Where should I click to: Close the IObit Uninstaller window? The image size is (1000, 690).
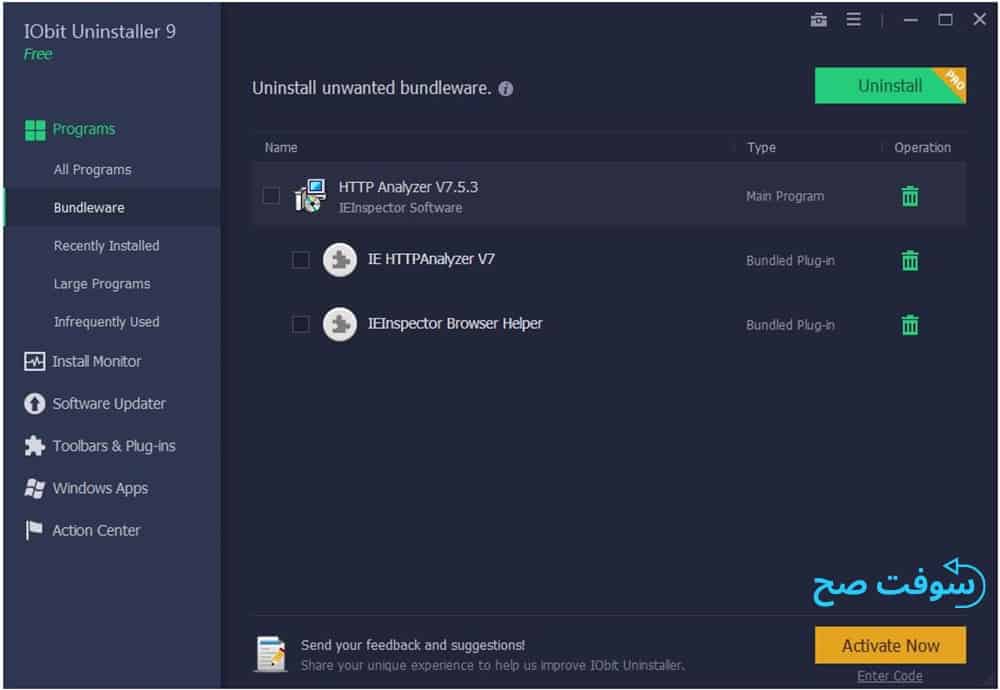click(980, 20)
